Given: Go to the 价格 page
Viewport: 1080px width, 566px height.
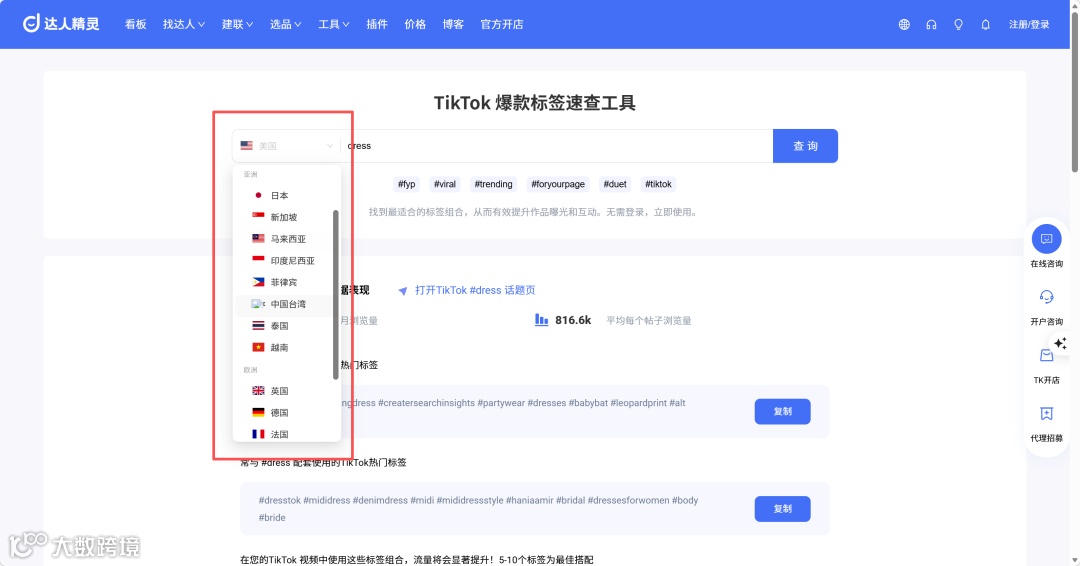Looking at the screenshot, I should (415, 24).
